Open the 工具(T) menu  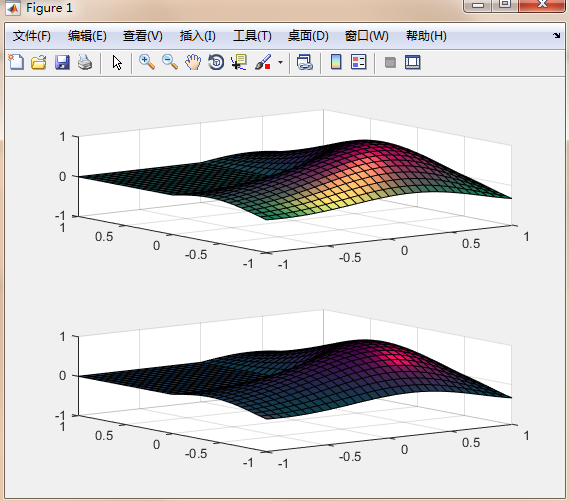[x=252, y=36]
